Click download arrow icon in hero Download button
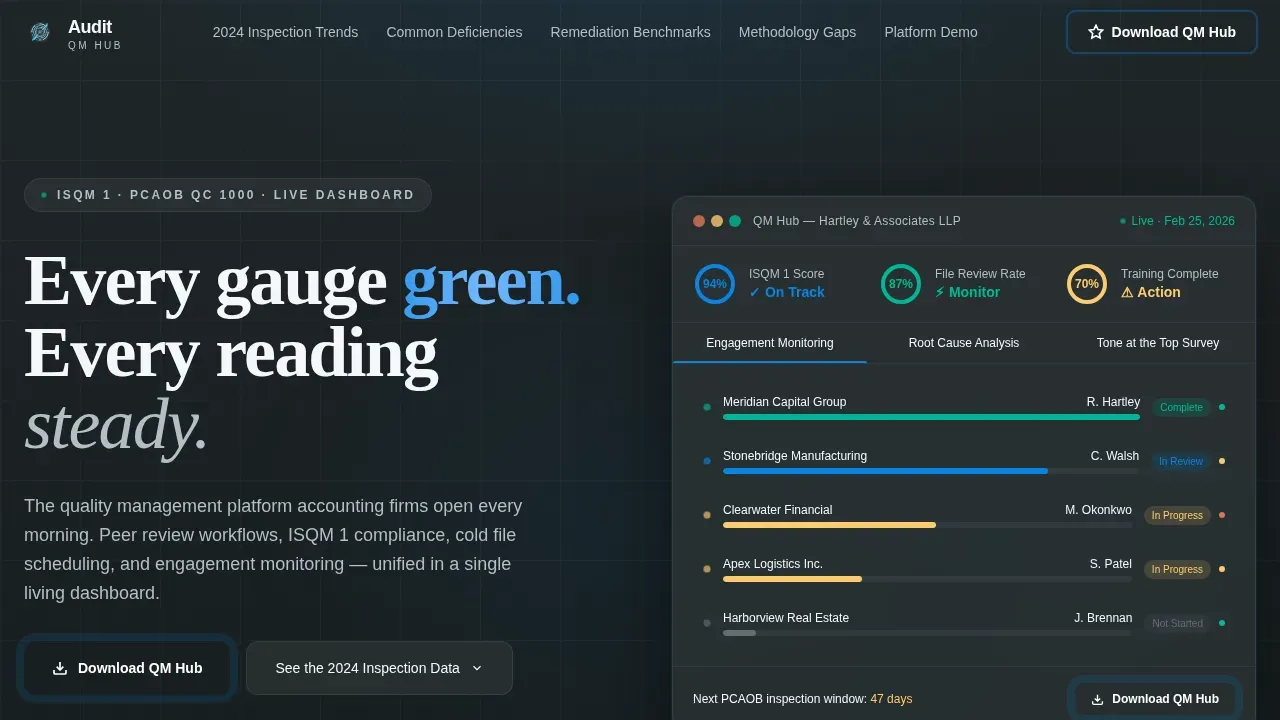This screenshot has height=720, width=1280. 60,668
